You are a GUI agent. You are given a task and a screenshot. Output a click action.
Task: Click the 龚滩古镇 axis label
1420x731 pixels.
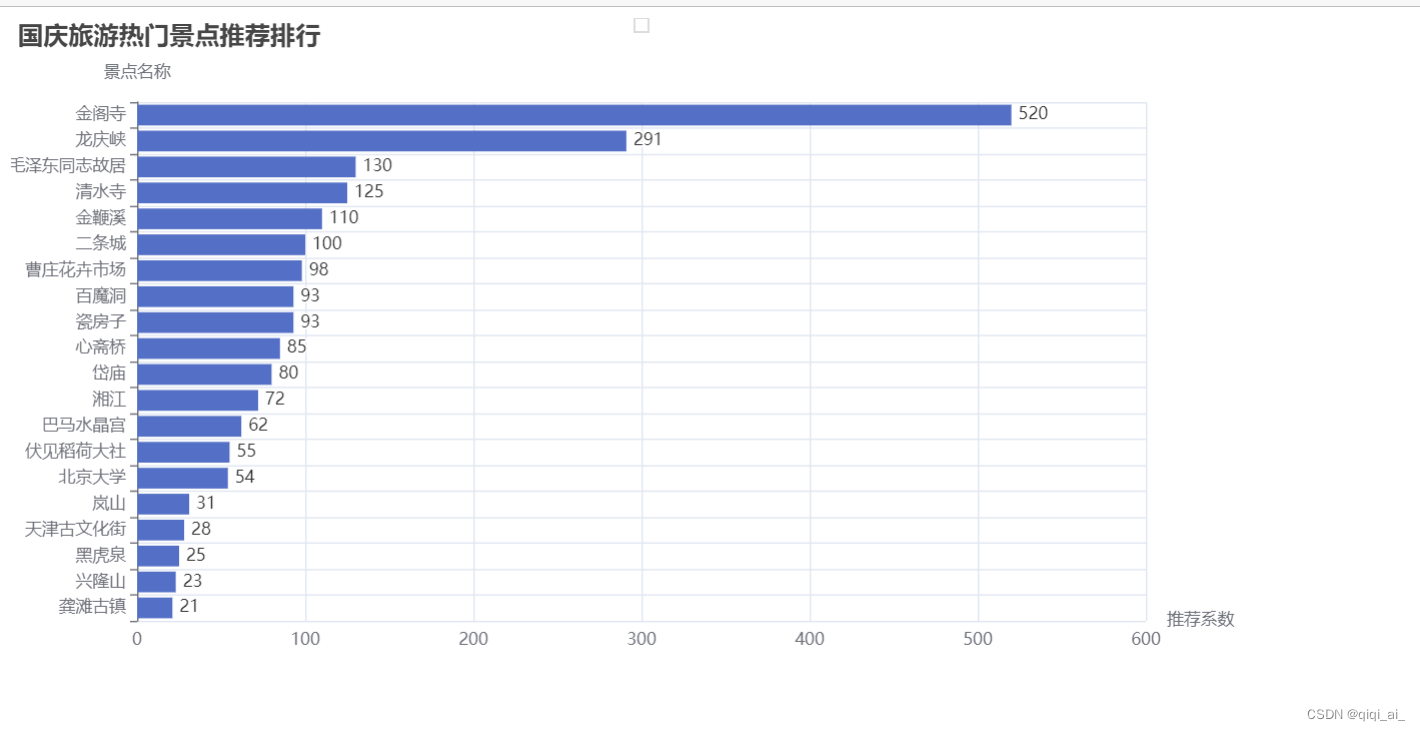click(x=93, y=607)
